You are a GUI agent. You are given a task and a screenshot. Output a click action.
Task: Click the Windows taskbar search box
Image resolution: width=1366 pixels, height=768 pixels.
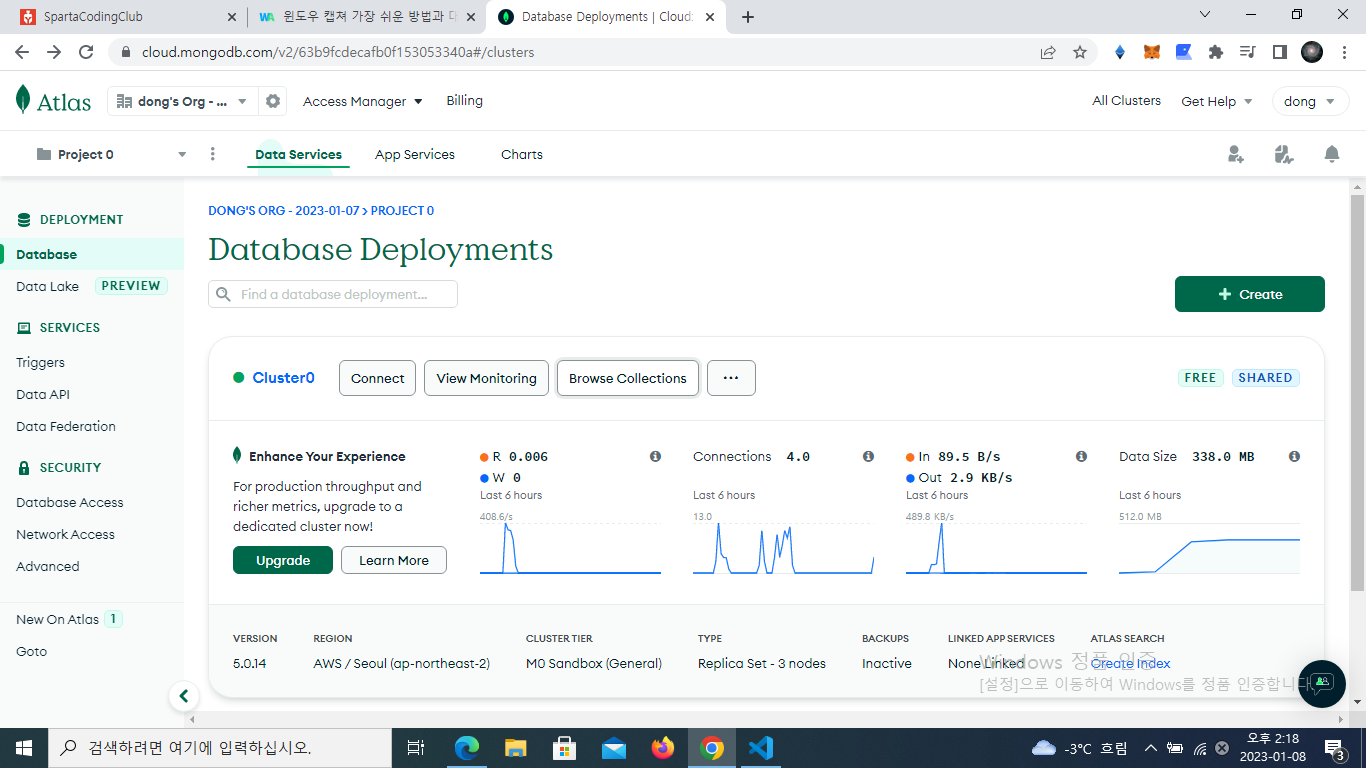coord(219,748)
